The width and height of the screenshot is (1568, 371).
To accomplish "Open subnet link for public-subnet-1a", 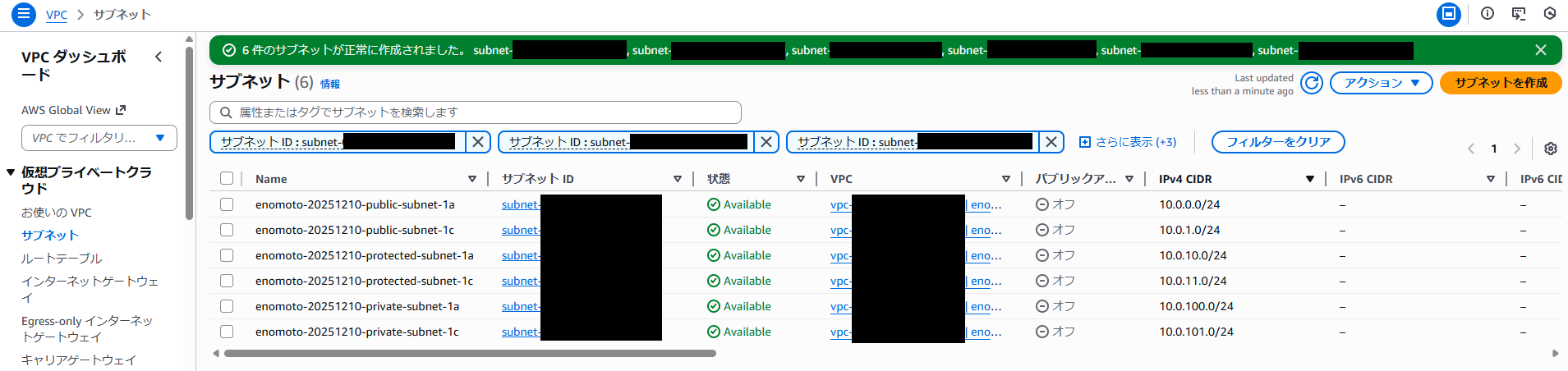I will point(521,204).
